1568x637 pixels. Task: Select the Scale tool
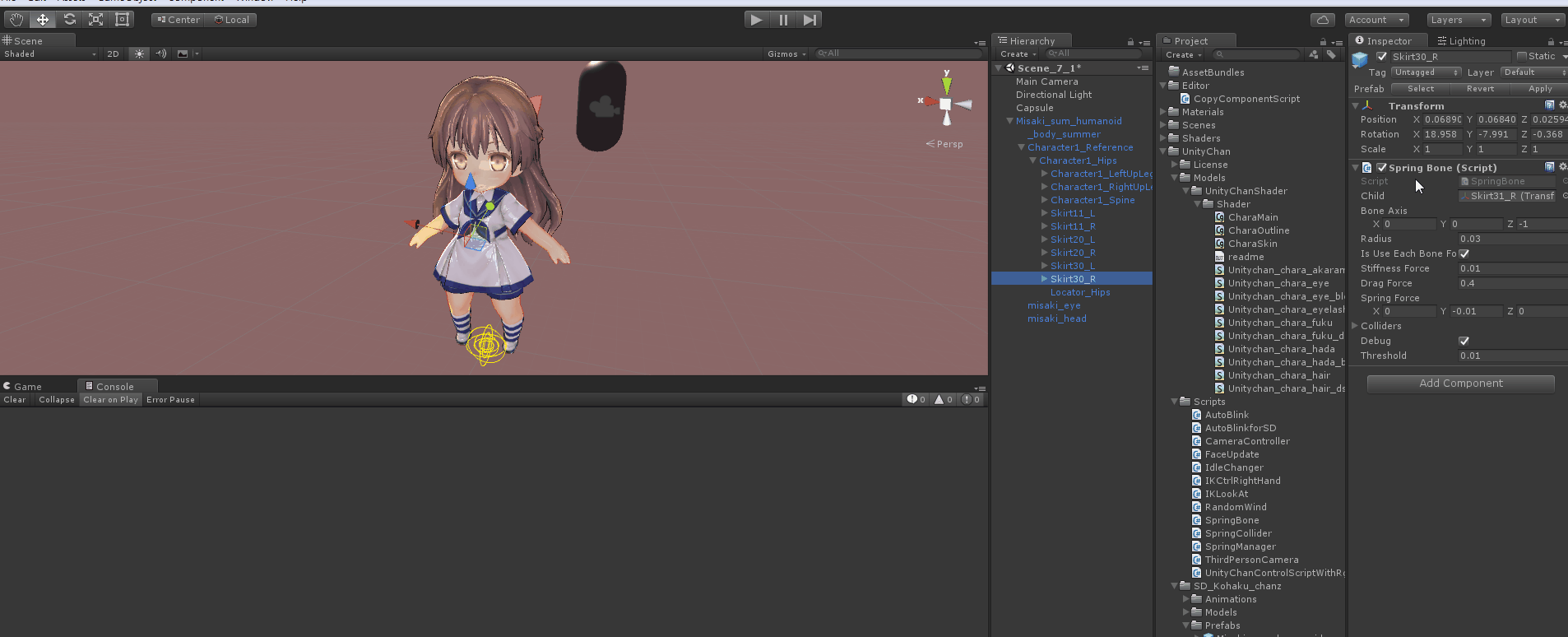[95, 20]
